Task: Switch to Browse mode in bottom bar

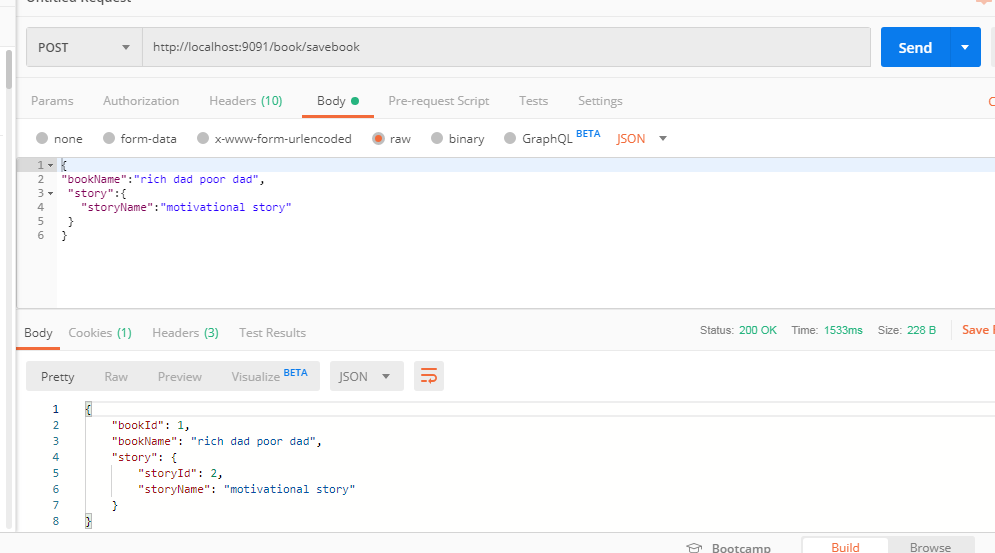Action: tap(930, 546)
